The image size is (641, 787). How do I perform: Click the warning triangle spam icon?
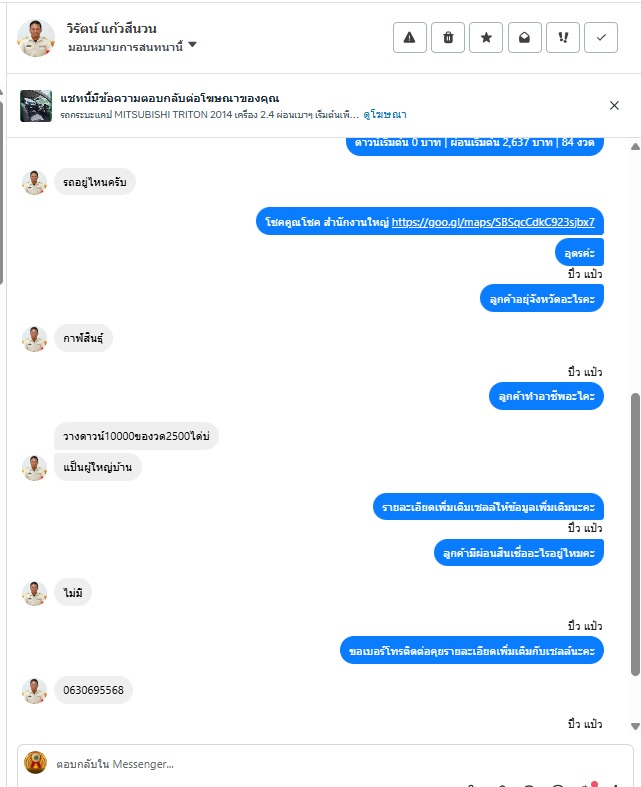[x=410, y=37]
